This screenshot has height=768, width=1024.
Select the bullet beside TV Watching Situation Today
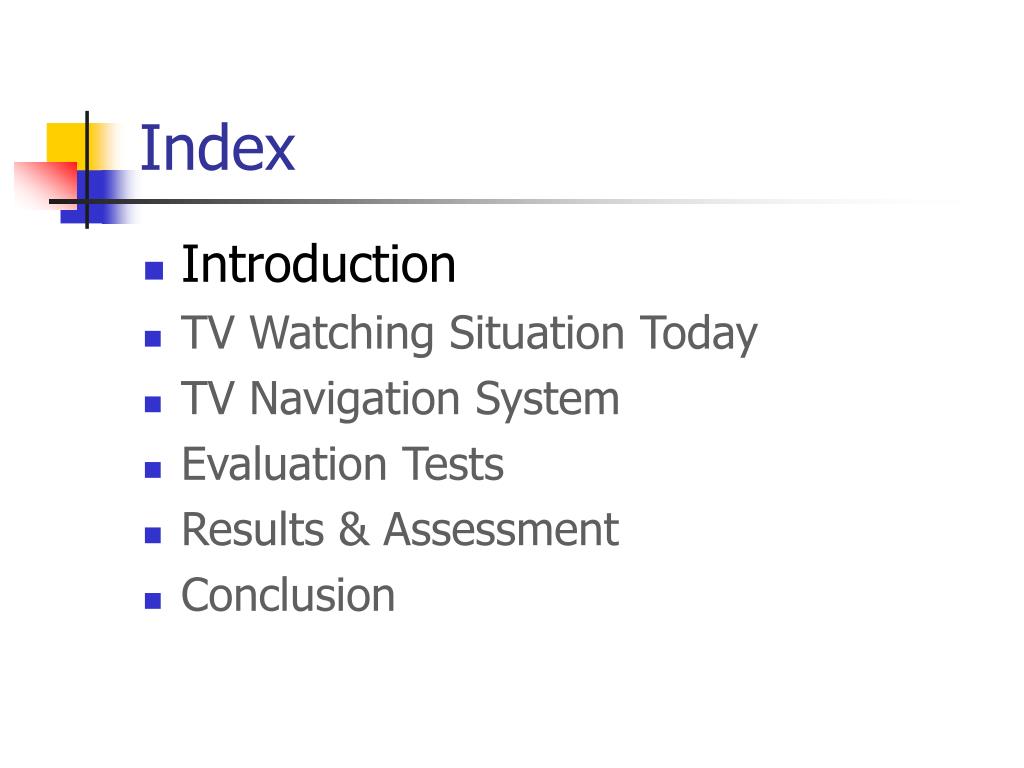point(153,338)
